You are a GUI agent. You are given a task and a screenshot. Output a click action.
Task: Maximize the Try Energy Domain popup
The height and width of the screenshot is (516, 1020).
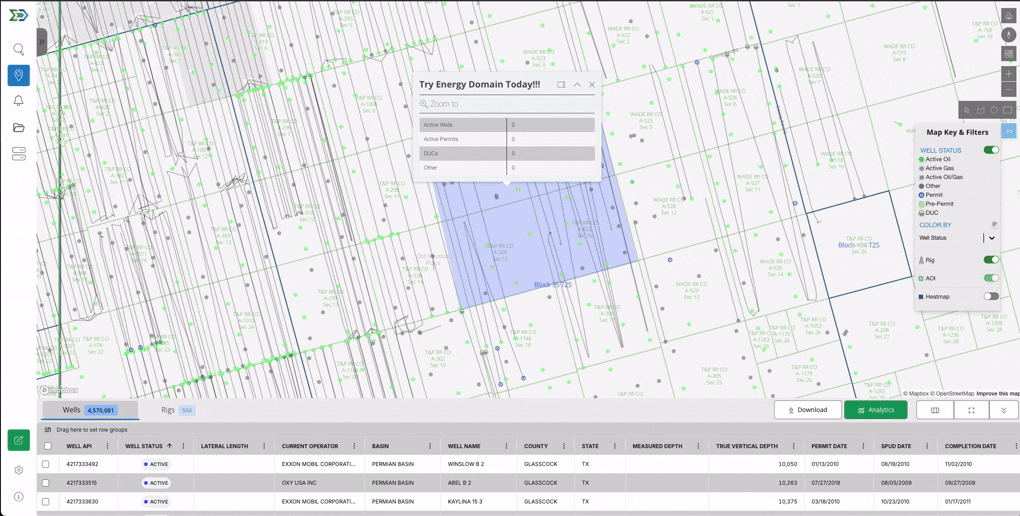(561, 85)
